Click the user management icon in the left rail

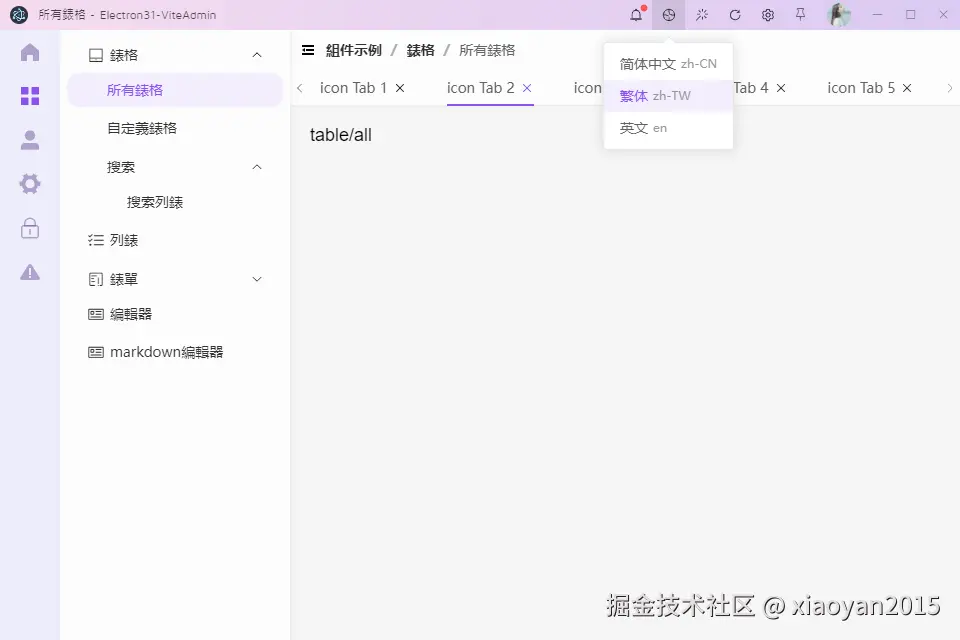pos(30,140)
